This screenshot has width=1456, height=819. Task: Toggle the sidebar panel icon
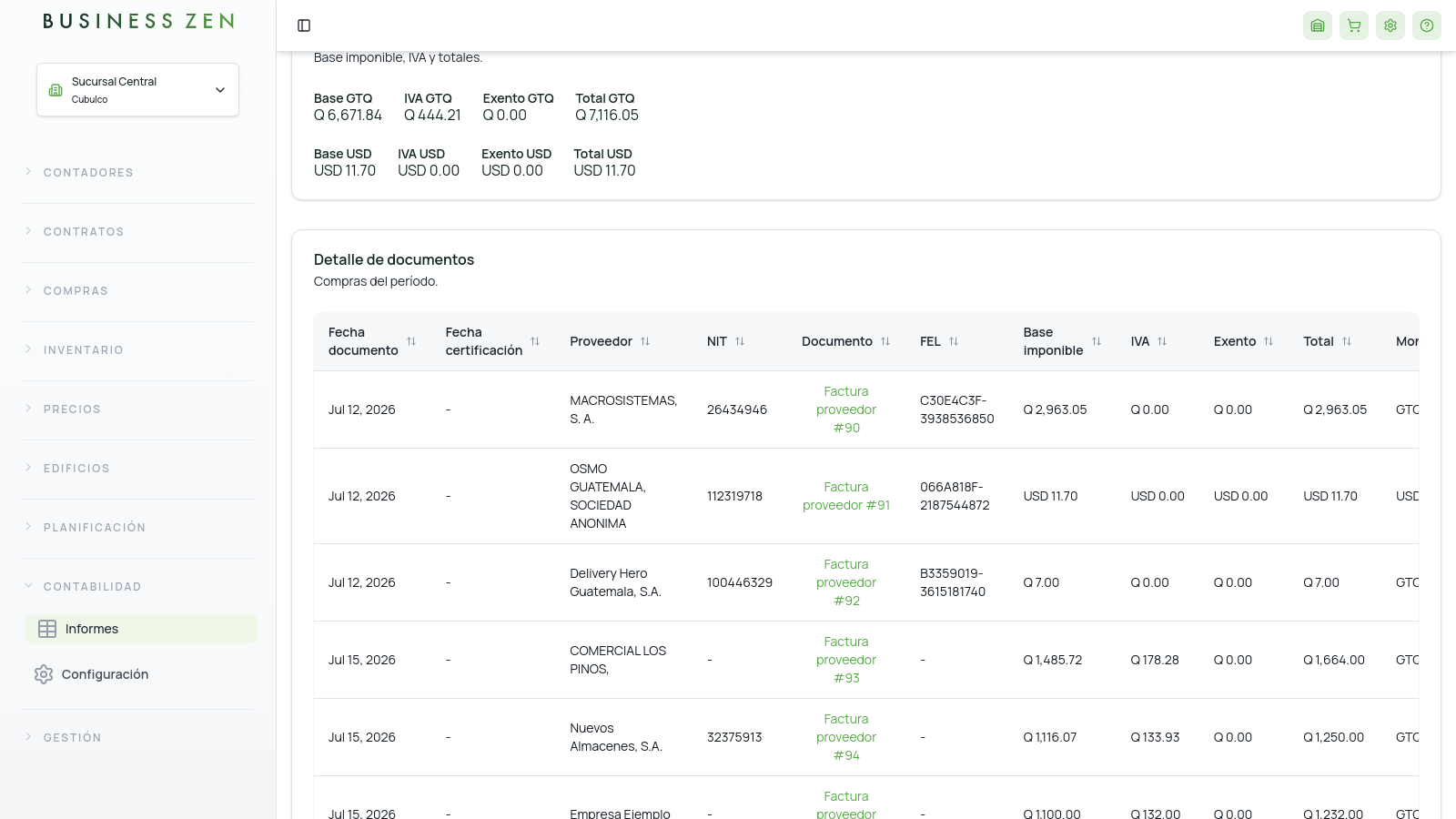click(x=304, y=25)
